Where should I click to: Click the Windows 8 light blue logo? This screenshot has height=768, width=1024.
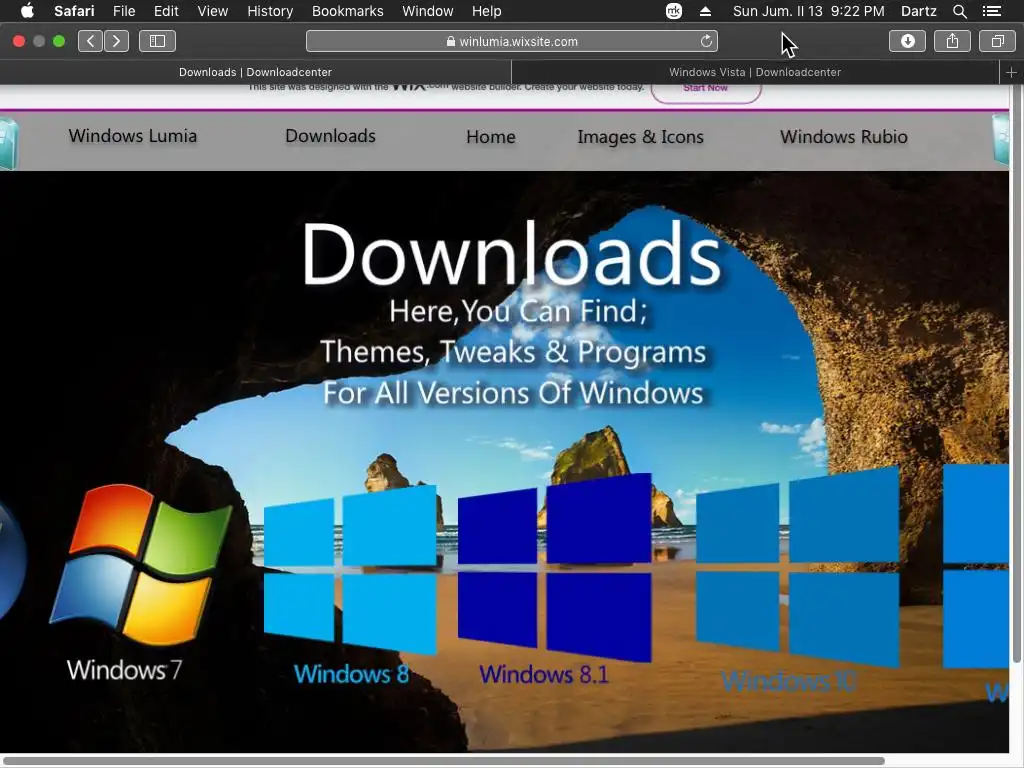(x=350, y=569)
